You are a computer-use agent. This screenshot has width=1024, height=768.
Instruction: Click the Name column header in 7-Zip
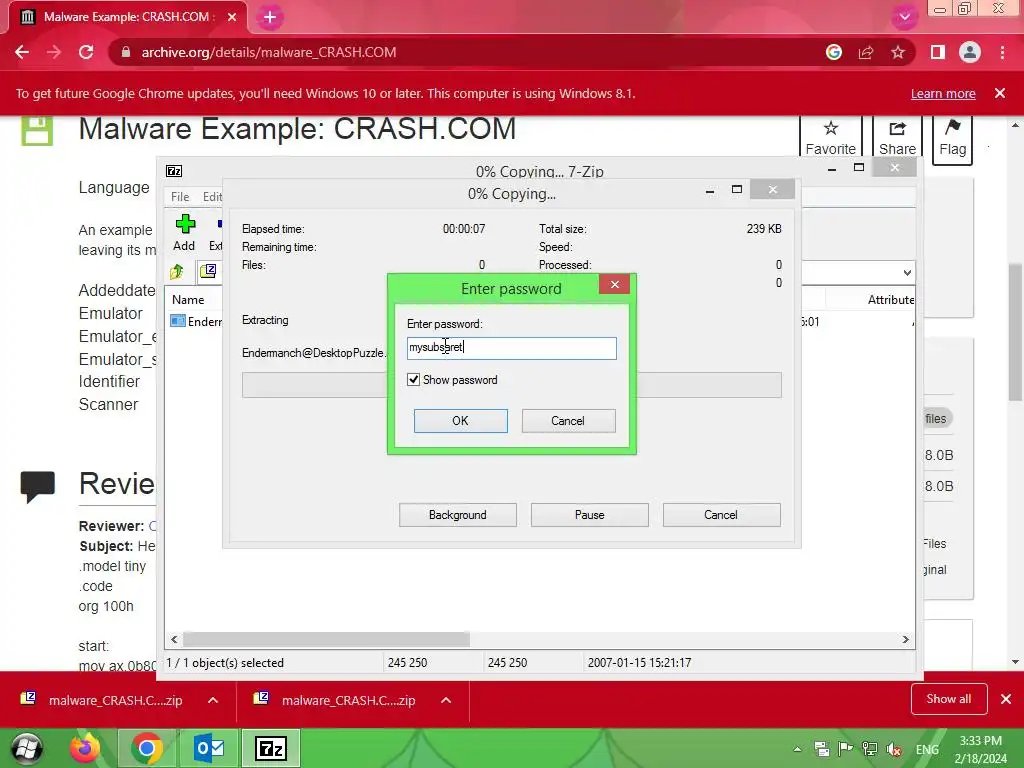tap(188, 300)
